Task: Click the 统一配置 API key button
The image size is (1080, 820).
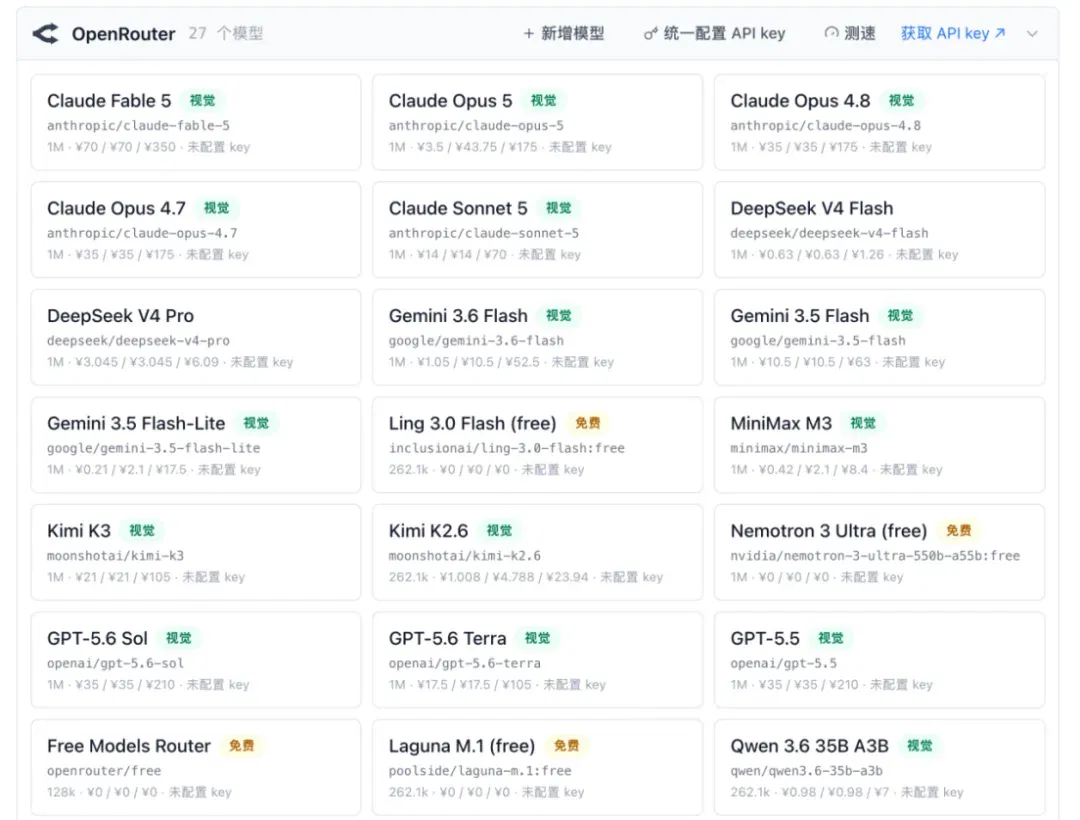Action: tap(714, 33)
